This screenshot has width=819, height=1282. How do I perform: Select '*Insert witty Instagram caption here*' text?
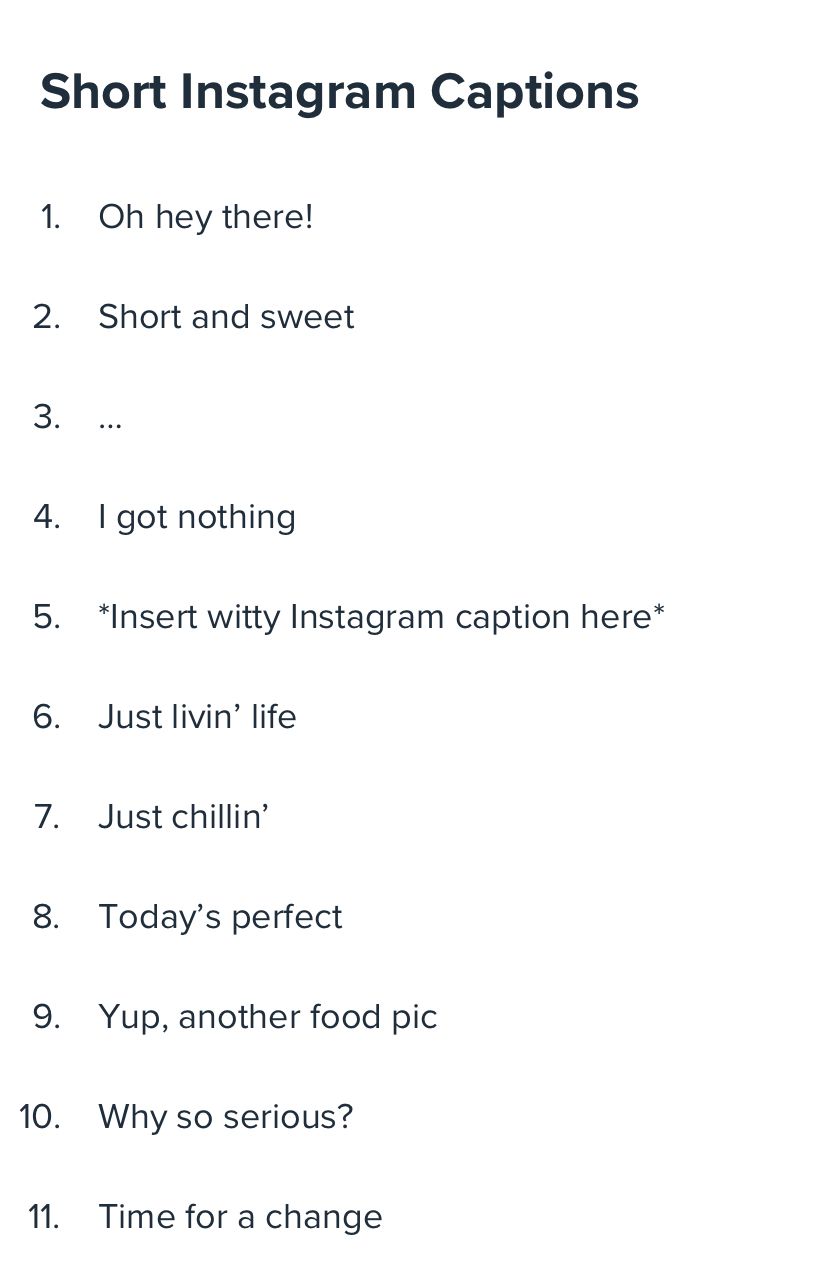[381, 617]
